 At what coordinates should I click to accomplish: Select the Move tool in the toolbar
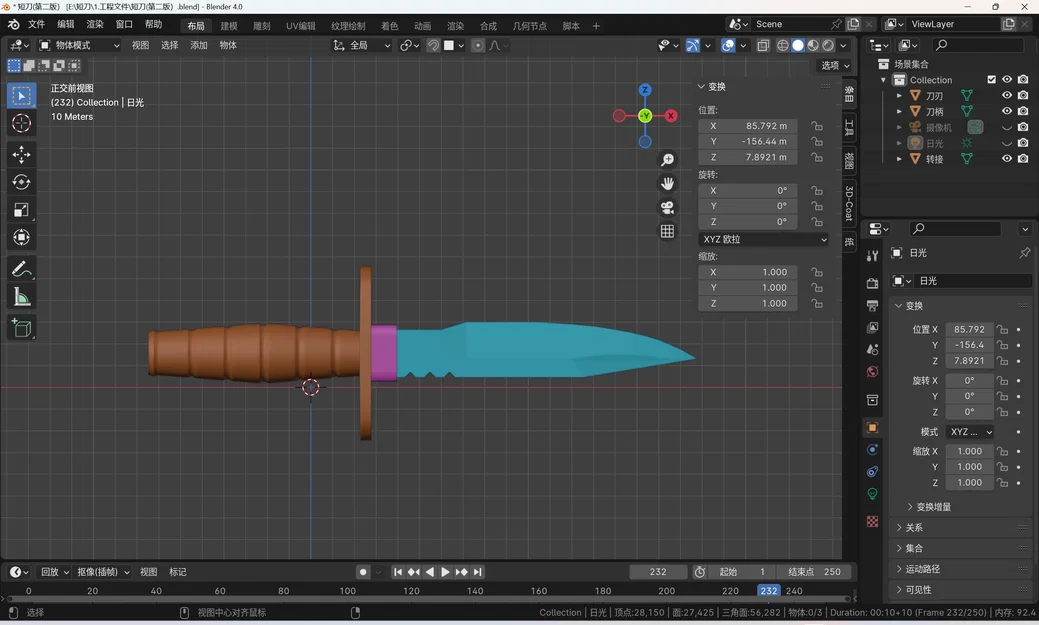pos(21,154)
